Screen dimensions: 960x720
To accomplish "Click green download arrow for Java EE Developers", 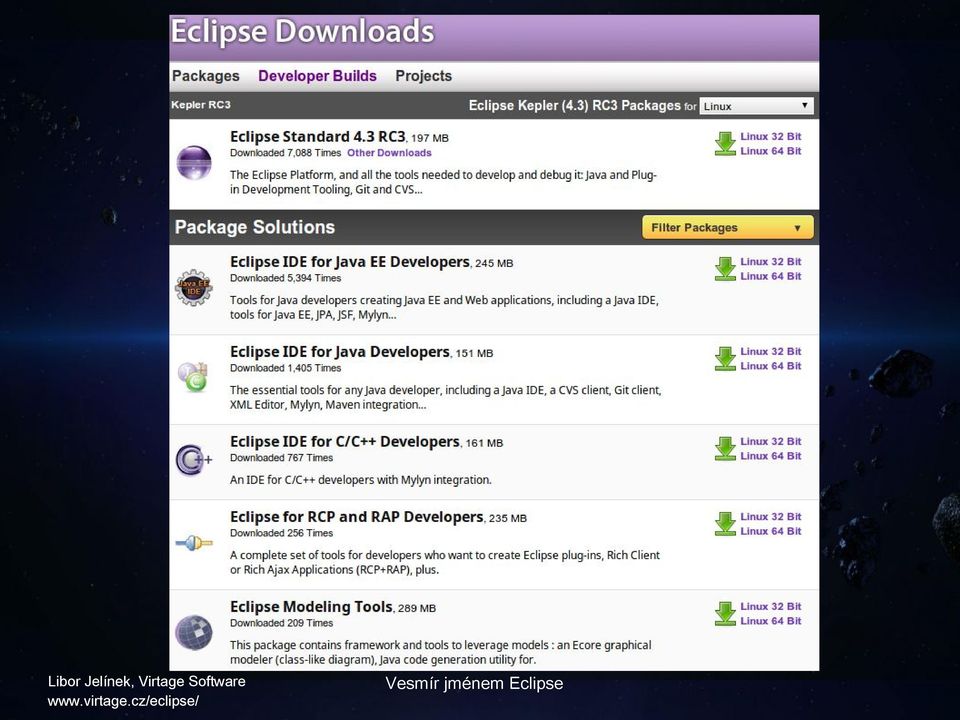I will tap(725, 269).
